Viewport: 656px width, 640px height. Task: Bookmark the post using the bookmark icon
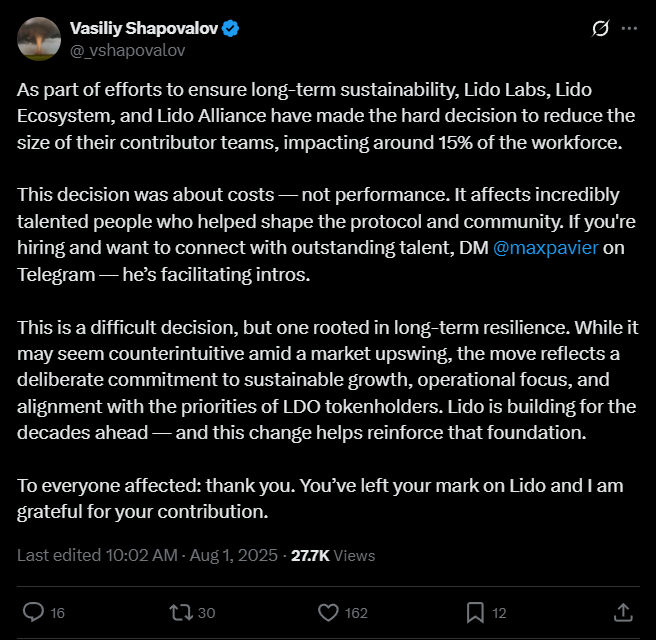[x=475, y=612]
